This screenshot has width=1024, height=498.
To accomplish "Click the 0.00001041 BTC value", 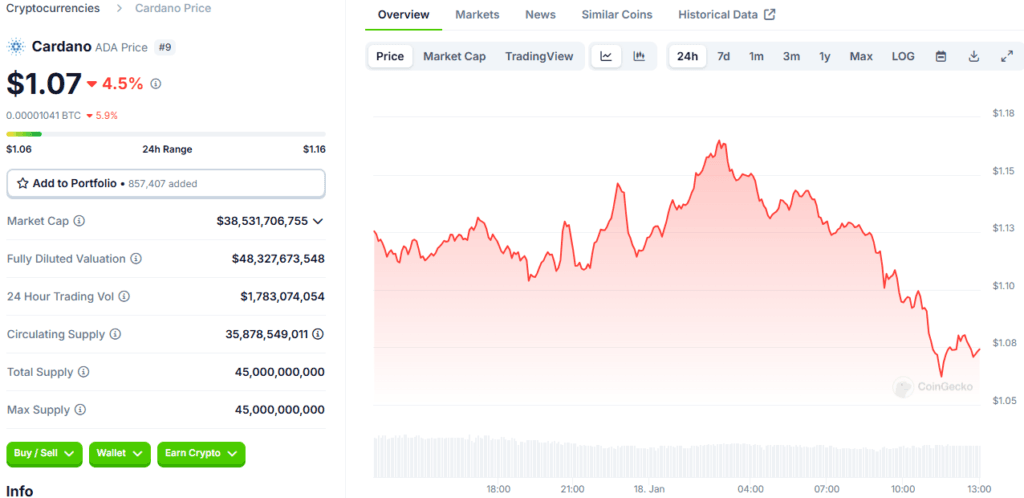I will [44, 116].
